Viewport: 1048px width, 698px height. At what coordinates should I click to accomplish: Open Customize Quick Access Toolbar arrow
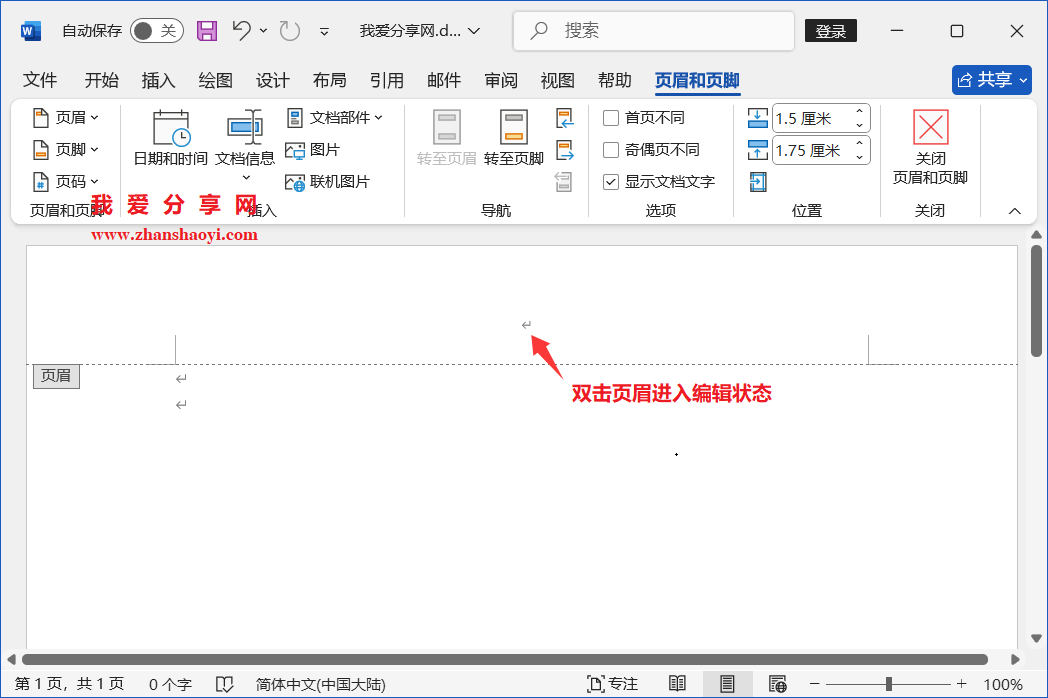(324, 31)
